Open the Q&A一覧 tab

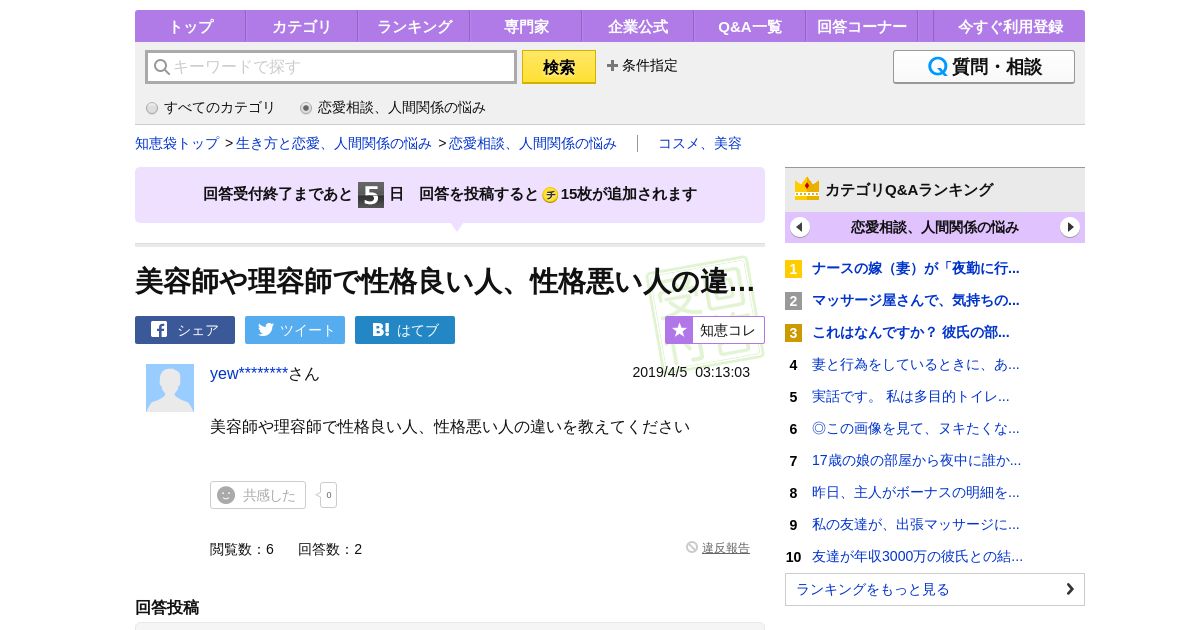point(750,26)
